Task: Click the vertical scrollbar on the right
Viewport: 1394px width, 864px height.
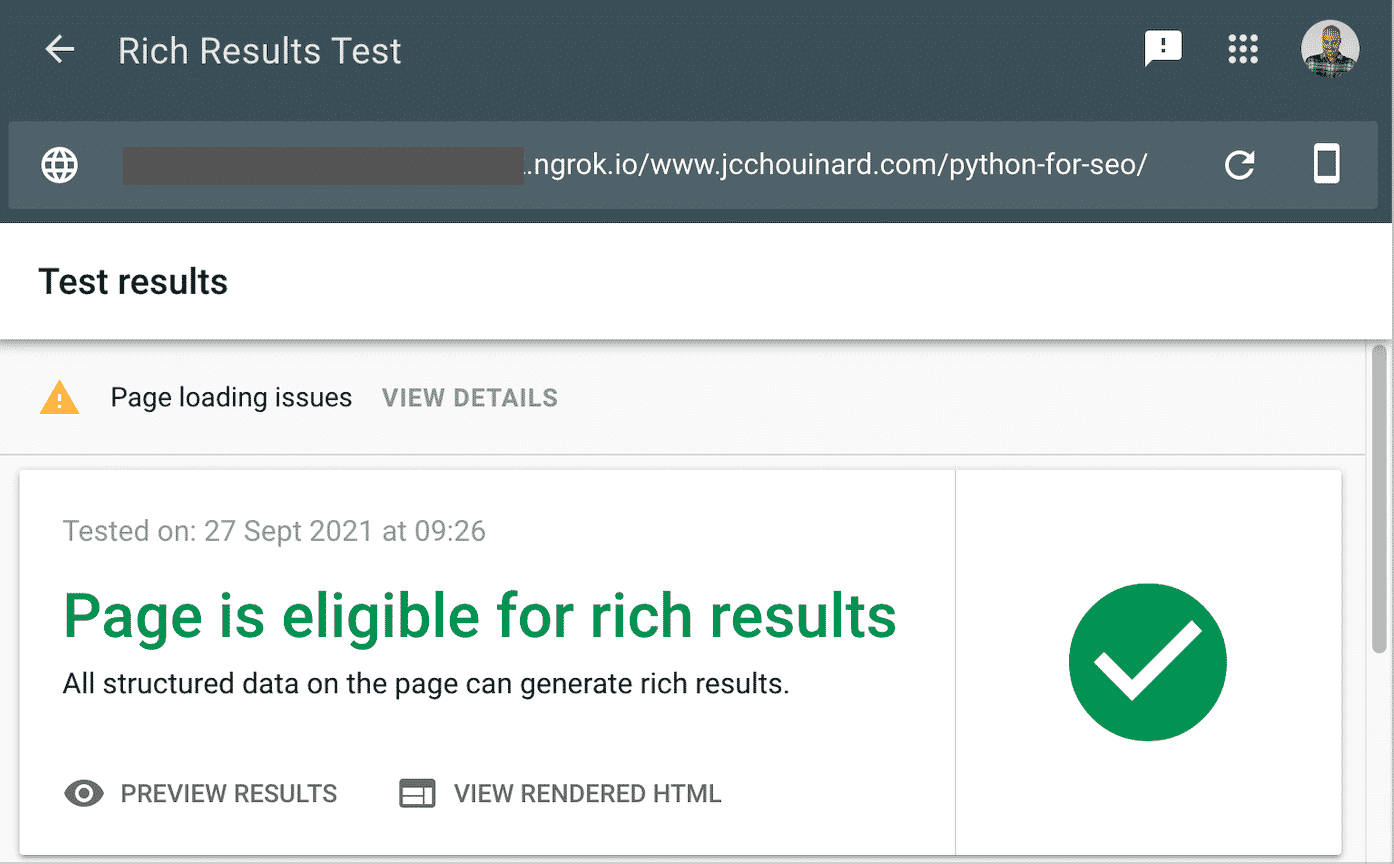Action: [1380, 498]
